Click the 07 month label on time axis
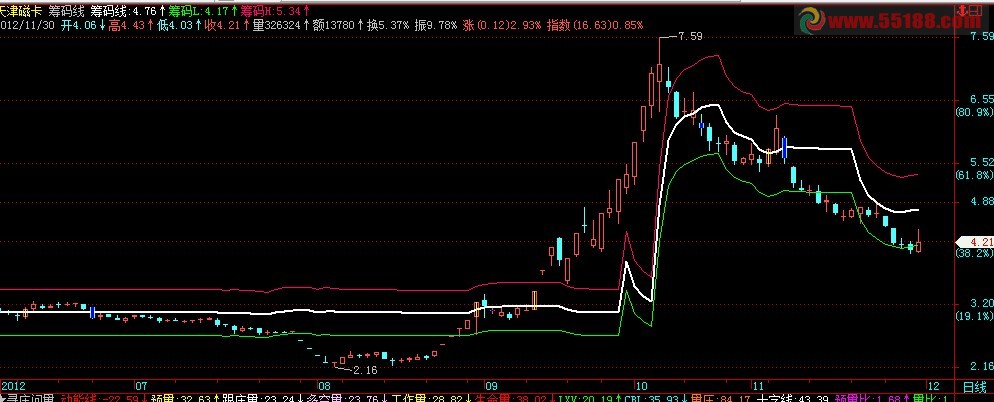 [x=141, y=386]
